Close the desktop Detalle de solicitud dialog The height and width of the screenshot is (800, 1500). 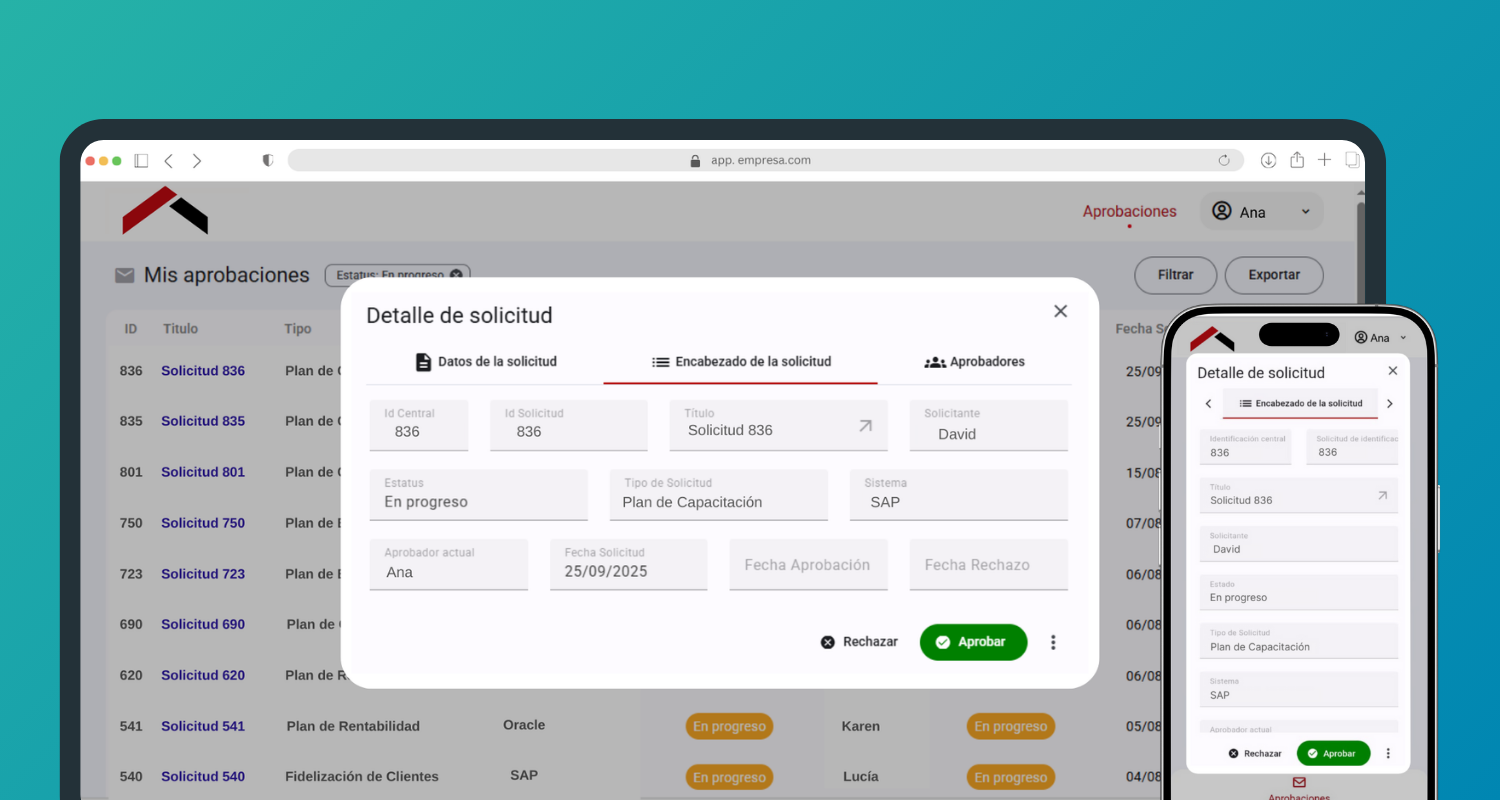point(1060,311)
